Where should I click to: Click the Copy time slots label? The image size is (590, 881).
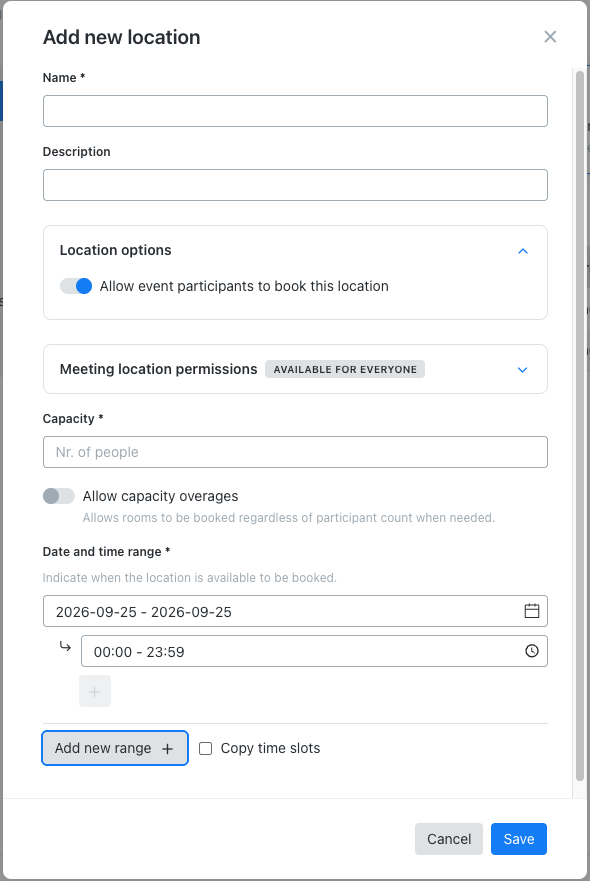tap(270, 748)
